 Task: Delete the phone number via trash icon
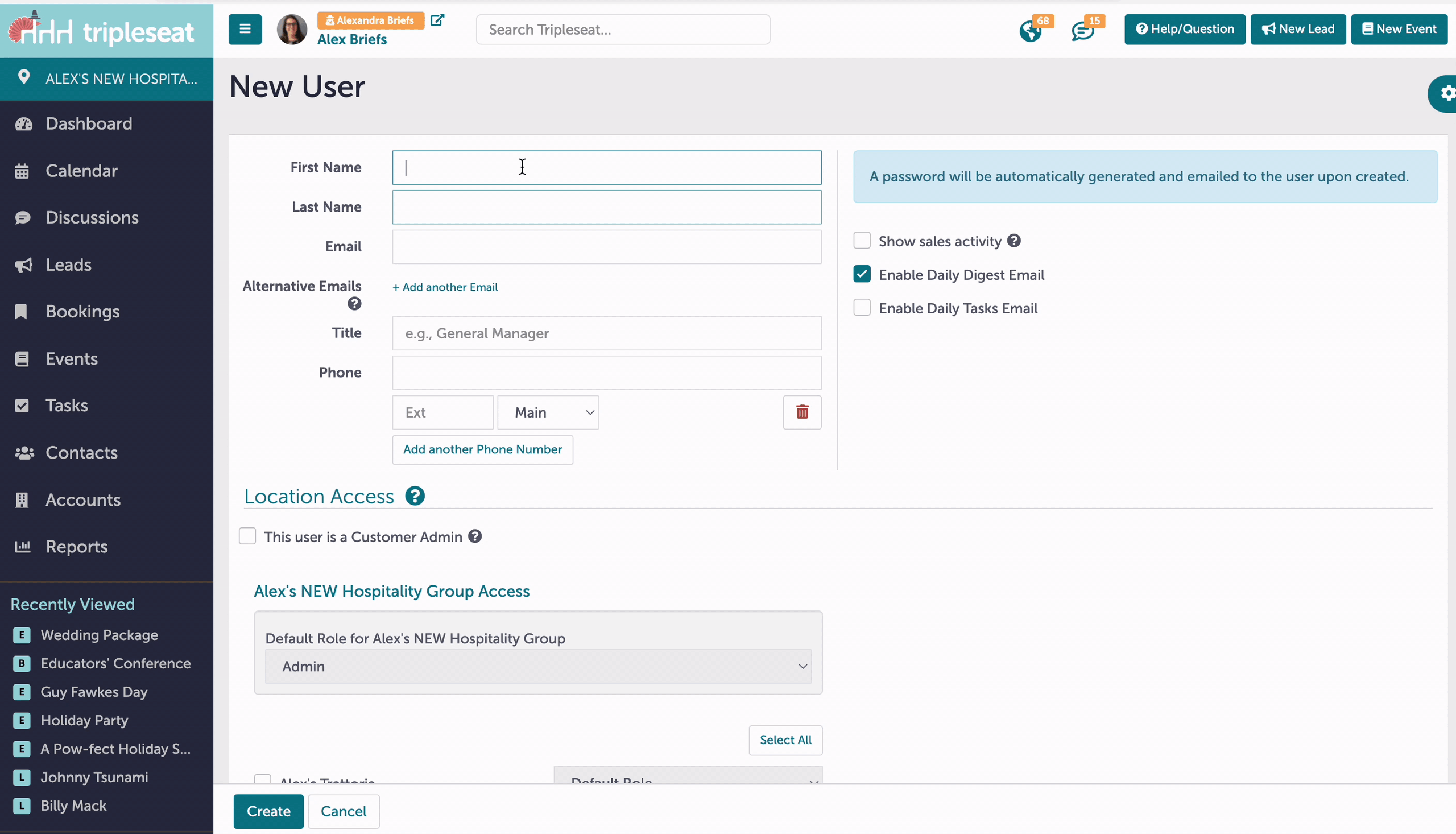[x=801, y=412]
